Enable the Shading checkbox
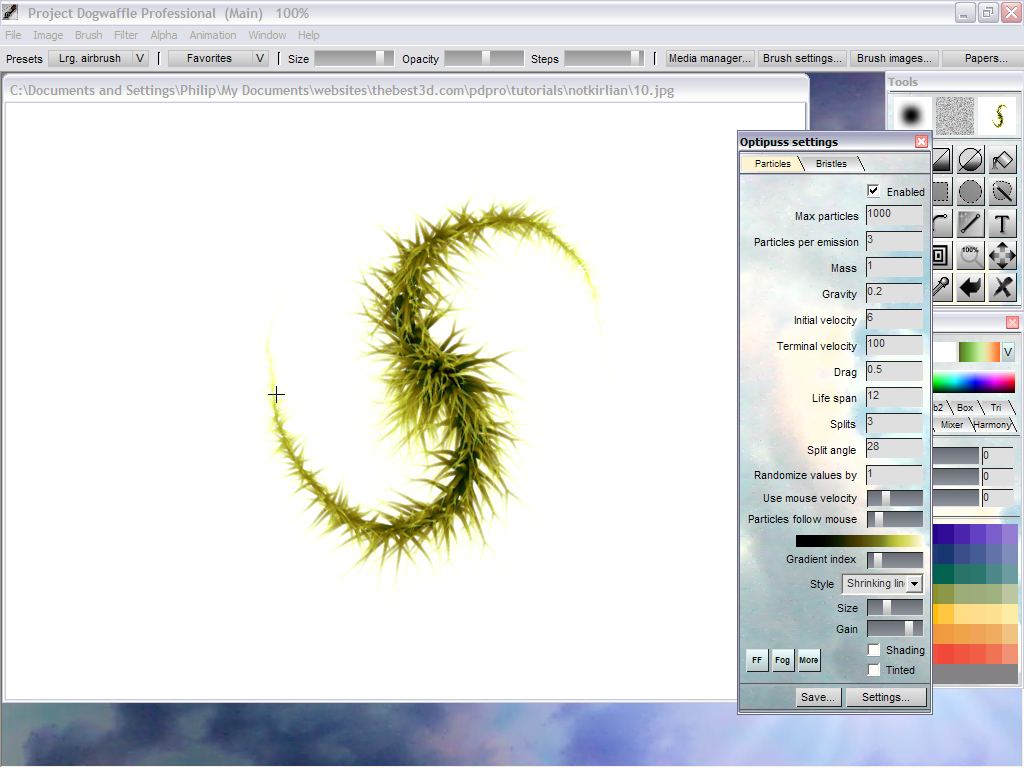This screenshot has height=768, width=1024. pos(873,650)
